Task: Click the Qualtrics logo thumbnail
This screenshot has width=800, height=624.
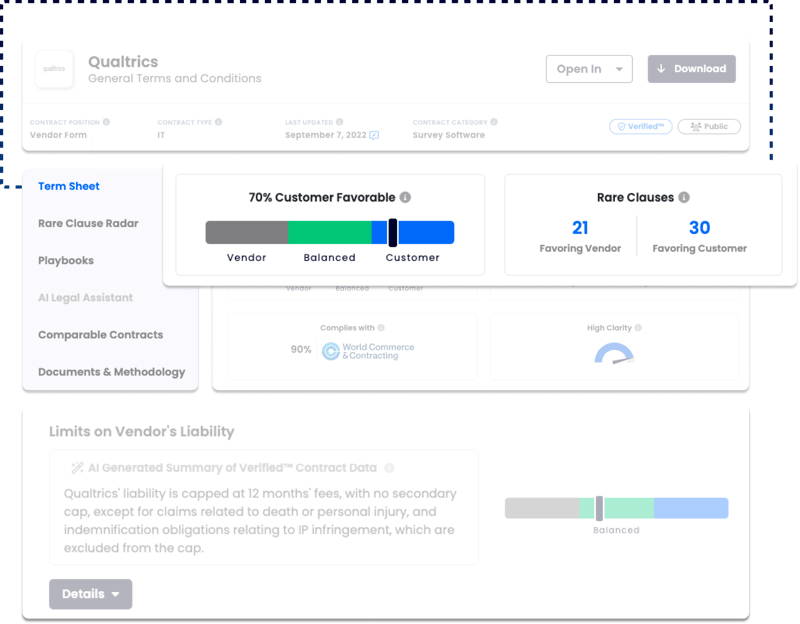Action: coord(54,69)
